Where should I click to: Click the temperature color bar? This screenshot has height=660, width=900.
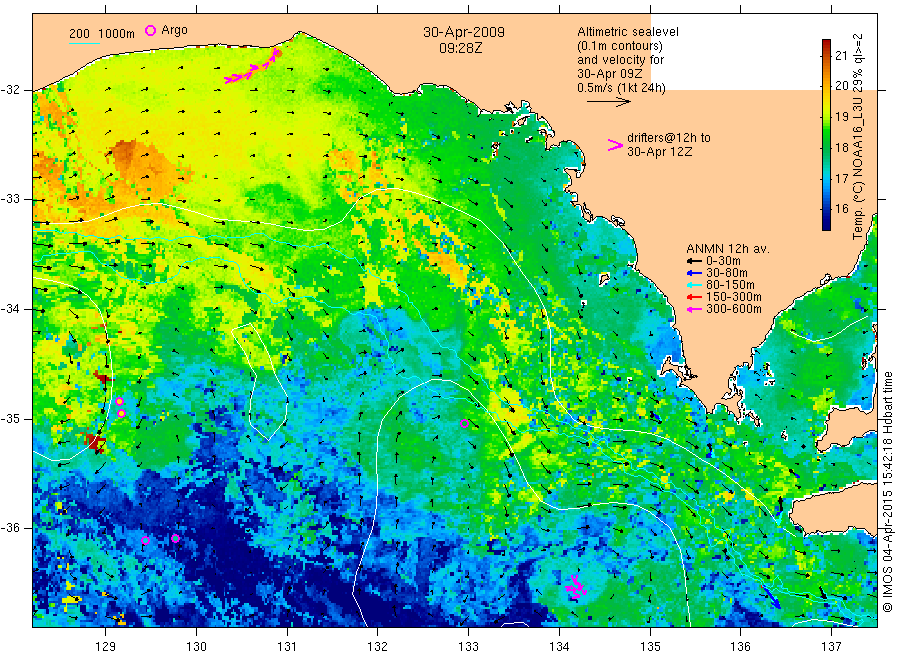click(x=826, y=135)
